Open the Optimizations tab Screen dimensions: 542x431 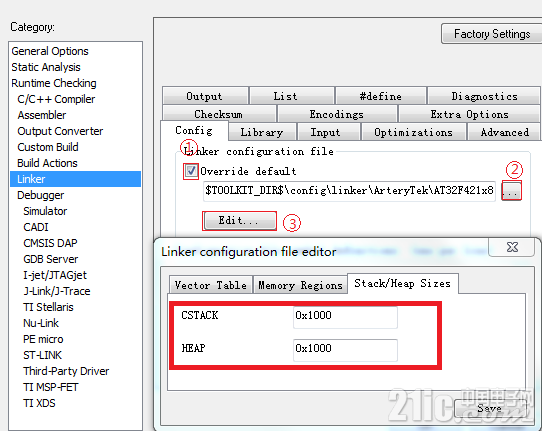413,132
